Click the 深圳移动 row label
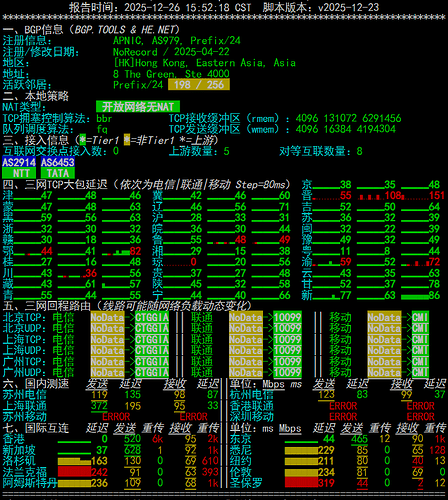This screenshot has height=500, width=448. (252, 417)
